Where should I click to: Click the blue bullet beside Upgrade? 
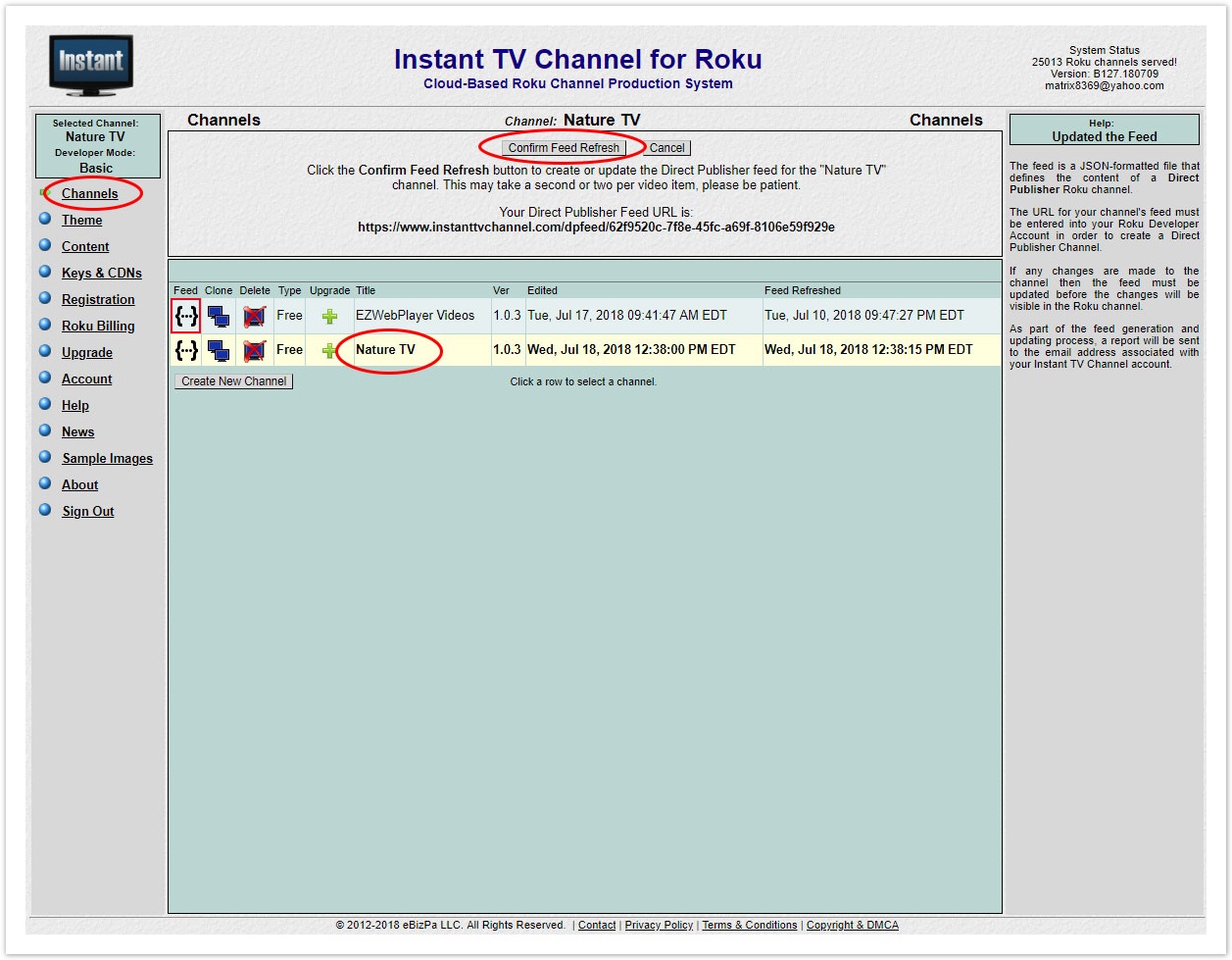pyautogui.click(x=45, y=351)
